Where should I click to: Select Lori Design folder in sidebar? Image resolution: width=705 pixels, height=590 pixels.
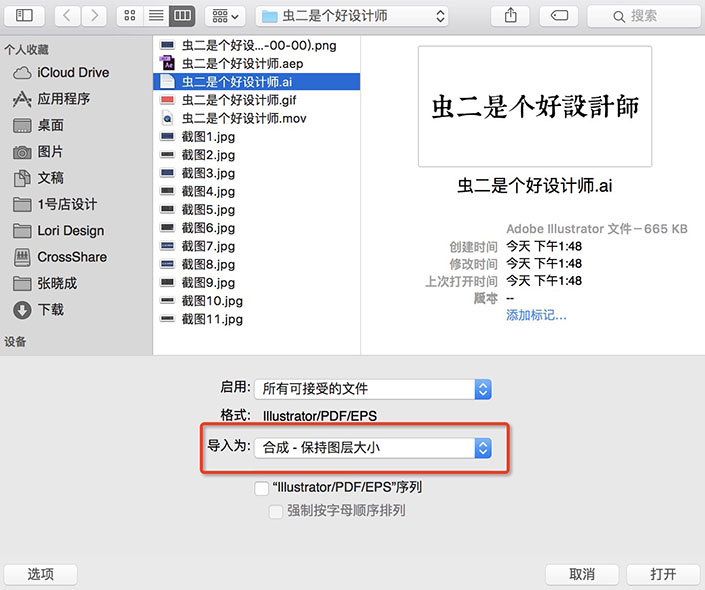pyautogui.click(x=59, y=231)
